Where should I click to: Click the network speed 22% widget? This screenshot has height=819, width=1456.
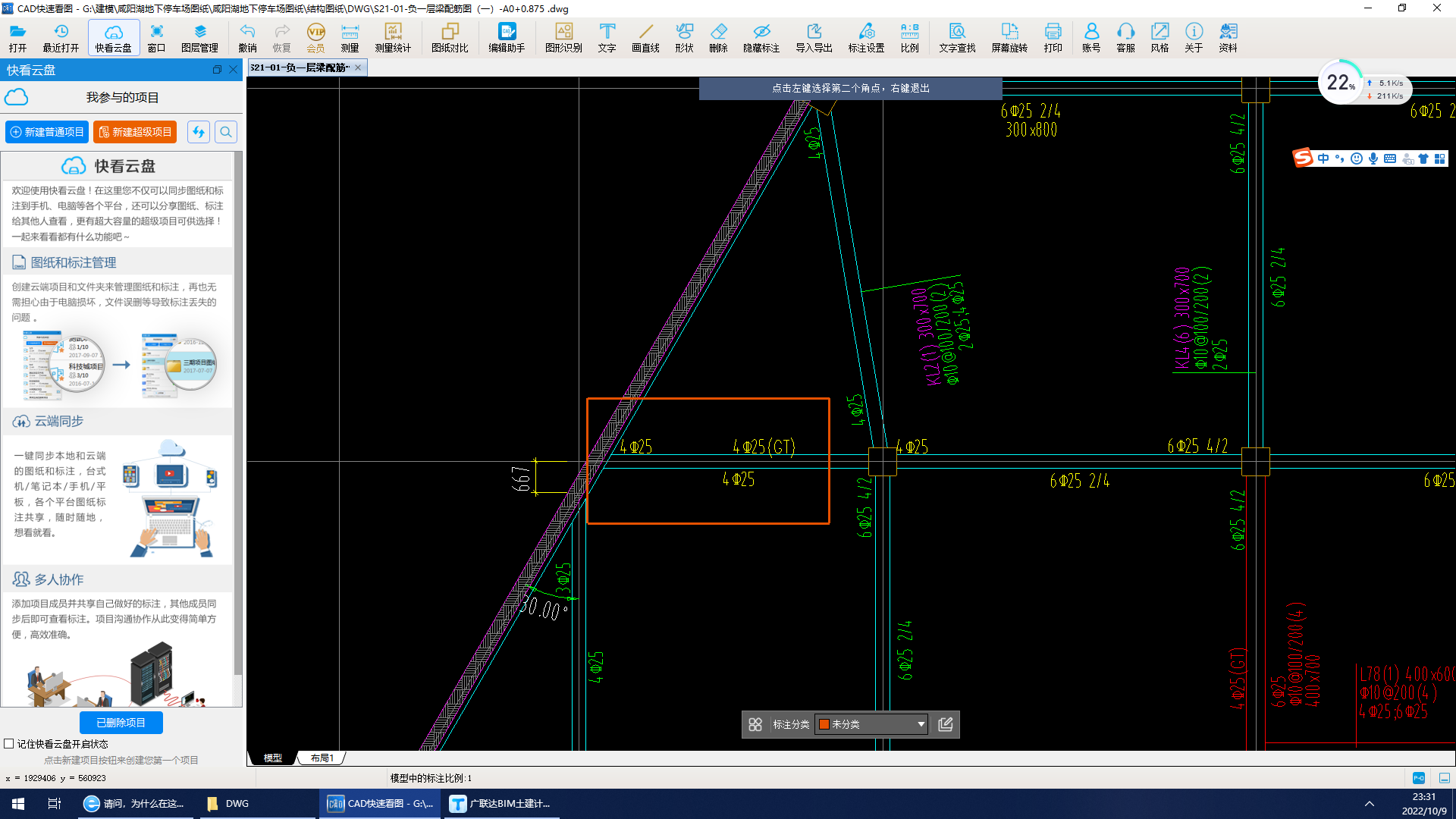pyautogui.click(x=1341, y=82)
